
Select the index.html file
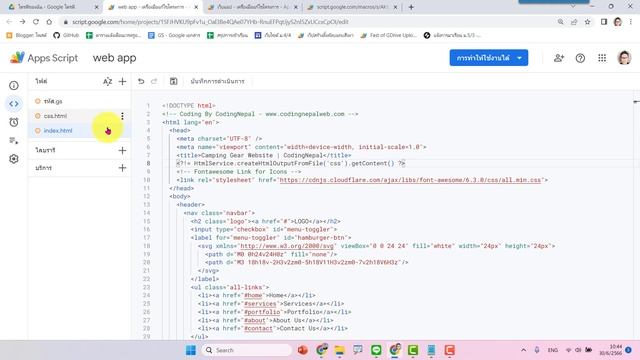(58, 131)
